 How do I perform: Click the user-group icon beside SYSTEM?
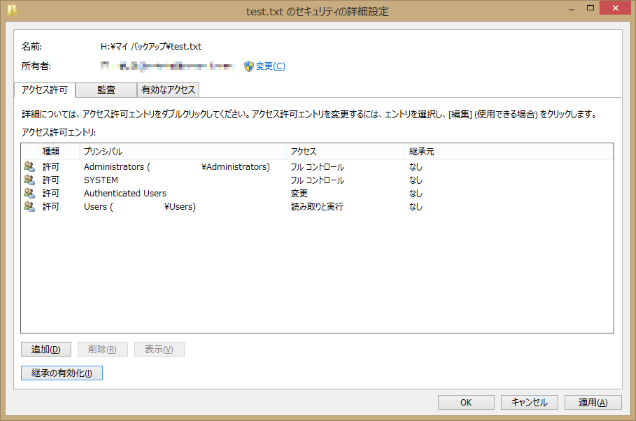tap(29, 180)
